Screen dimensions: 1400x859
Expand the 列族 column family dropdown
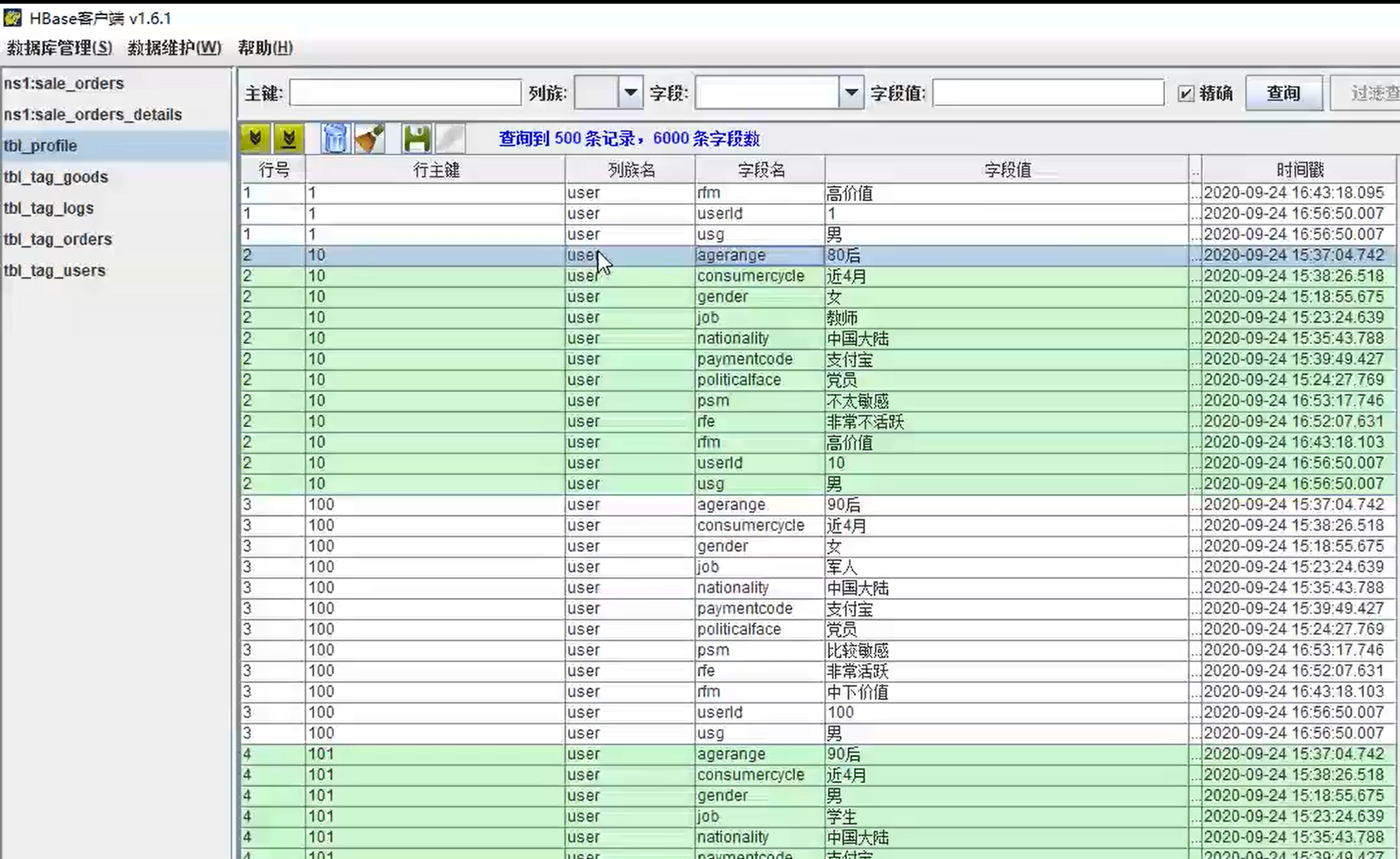[x=630, y=92]
